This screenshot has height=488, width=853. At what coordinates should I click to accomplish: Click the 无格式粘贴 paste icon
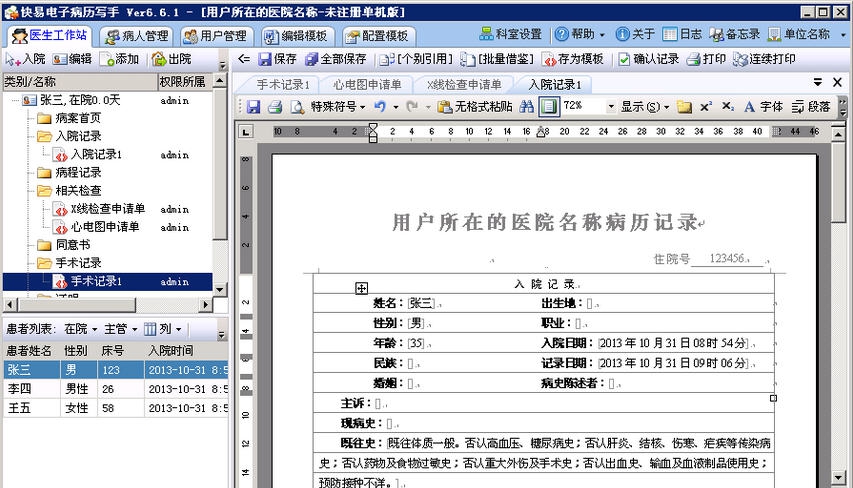click(x=476, y=106)
